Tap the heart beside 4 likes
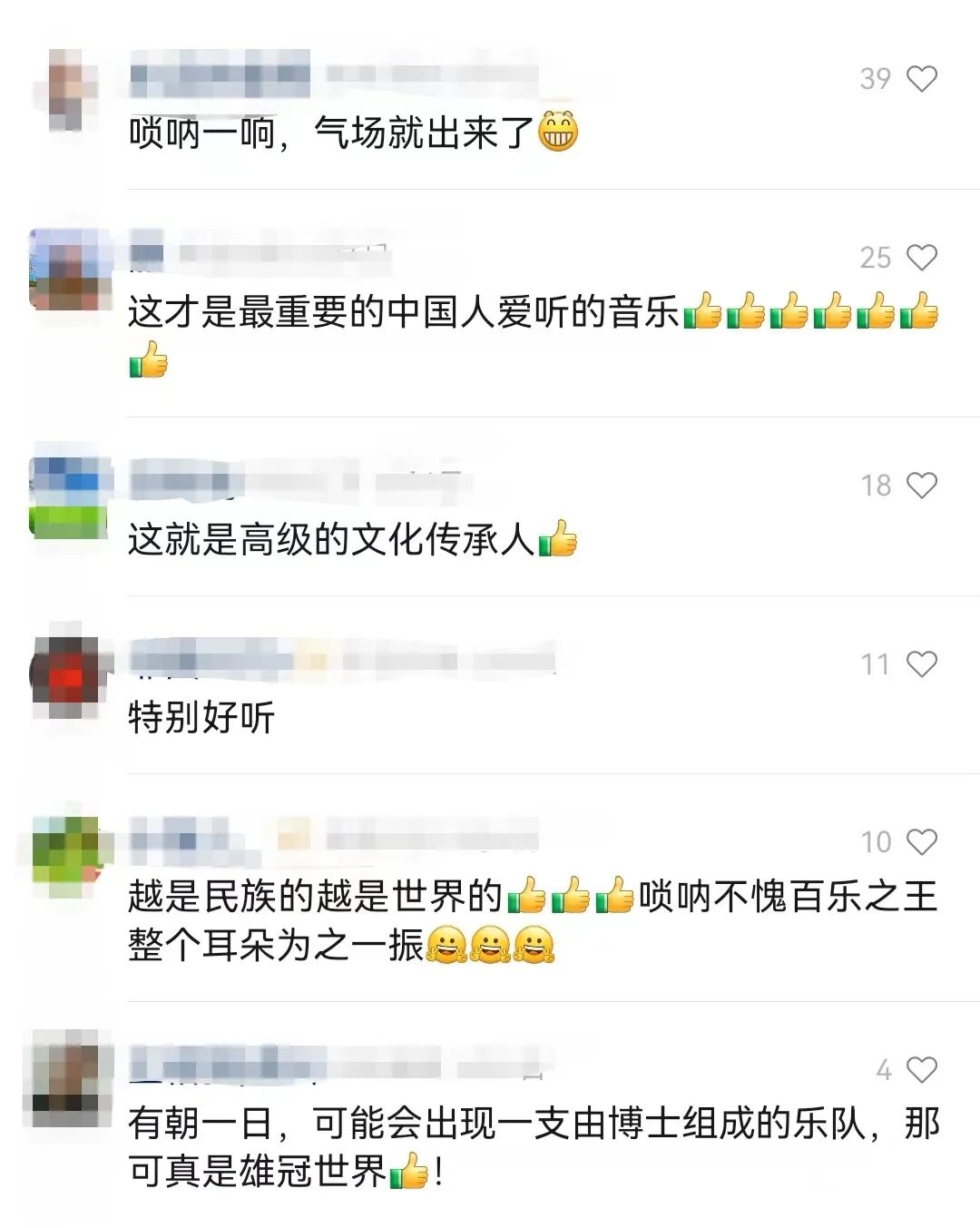 pos(922,1070)
